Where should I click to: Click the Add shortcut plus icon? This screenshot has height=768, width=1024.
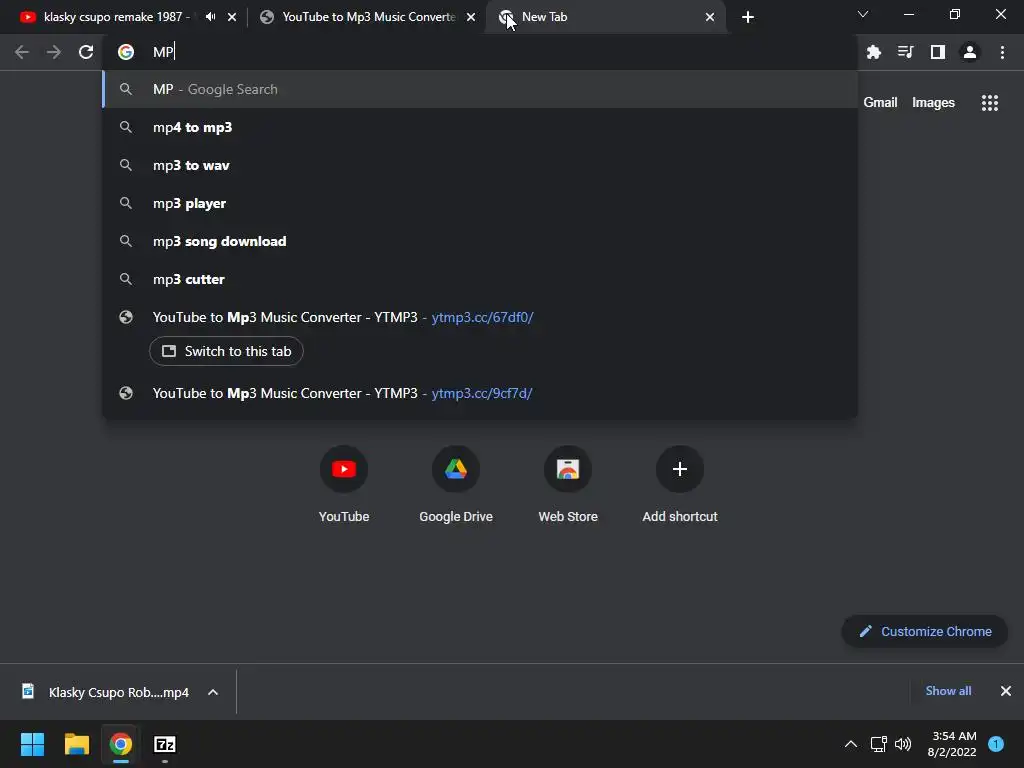click(x=680, y=469)
